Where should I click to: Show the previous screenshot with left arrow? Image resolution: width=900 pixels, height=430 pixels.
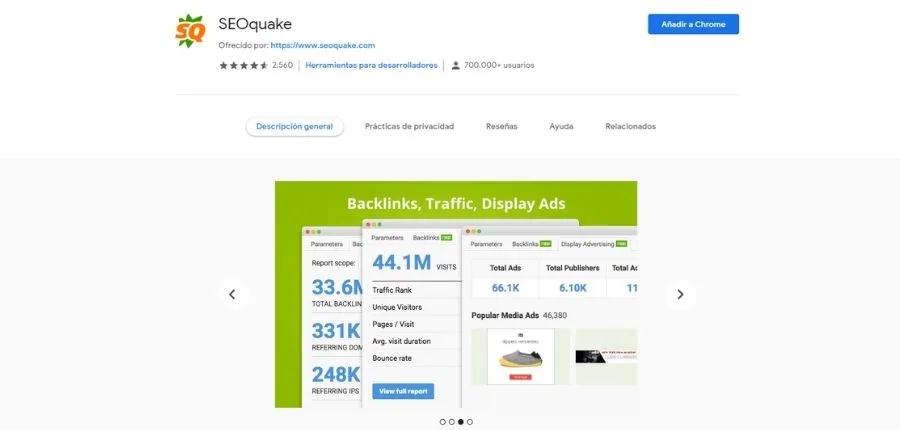(232, 294)
